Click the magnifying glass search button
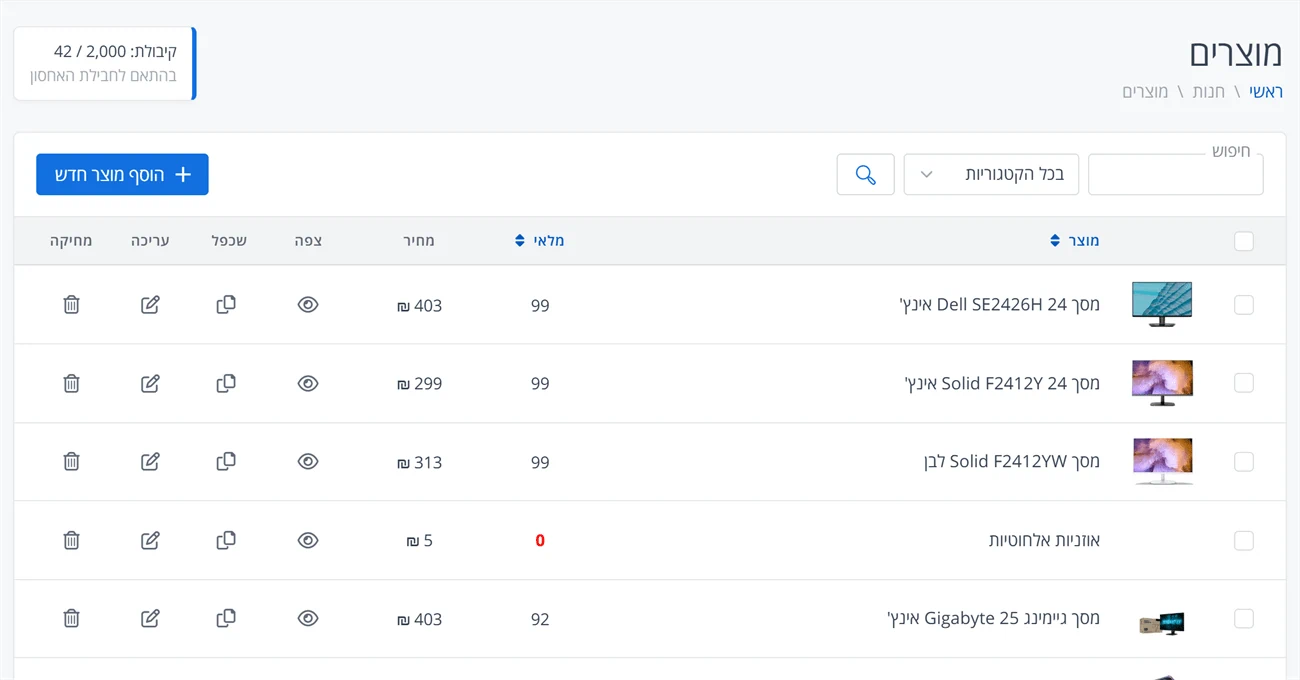 pyautogui.click(x=866, y=174)
